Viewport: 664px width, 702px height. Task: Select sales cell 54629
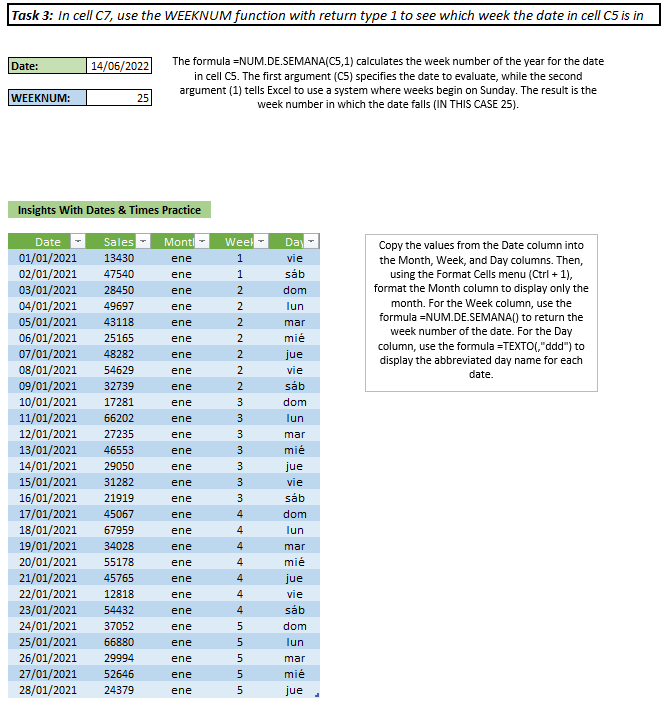pos(118,370)
